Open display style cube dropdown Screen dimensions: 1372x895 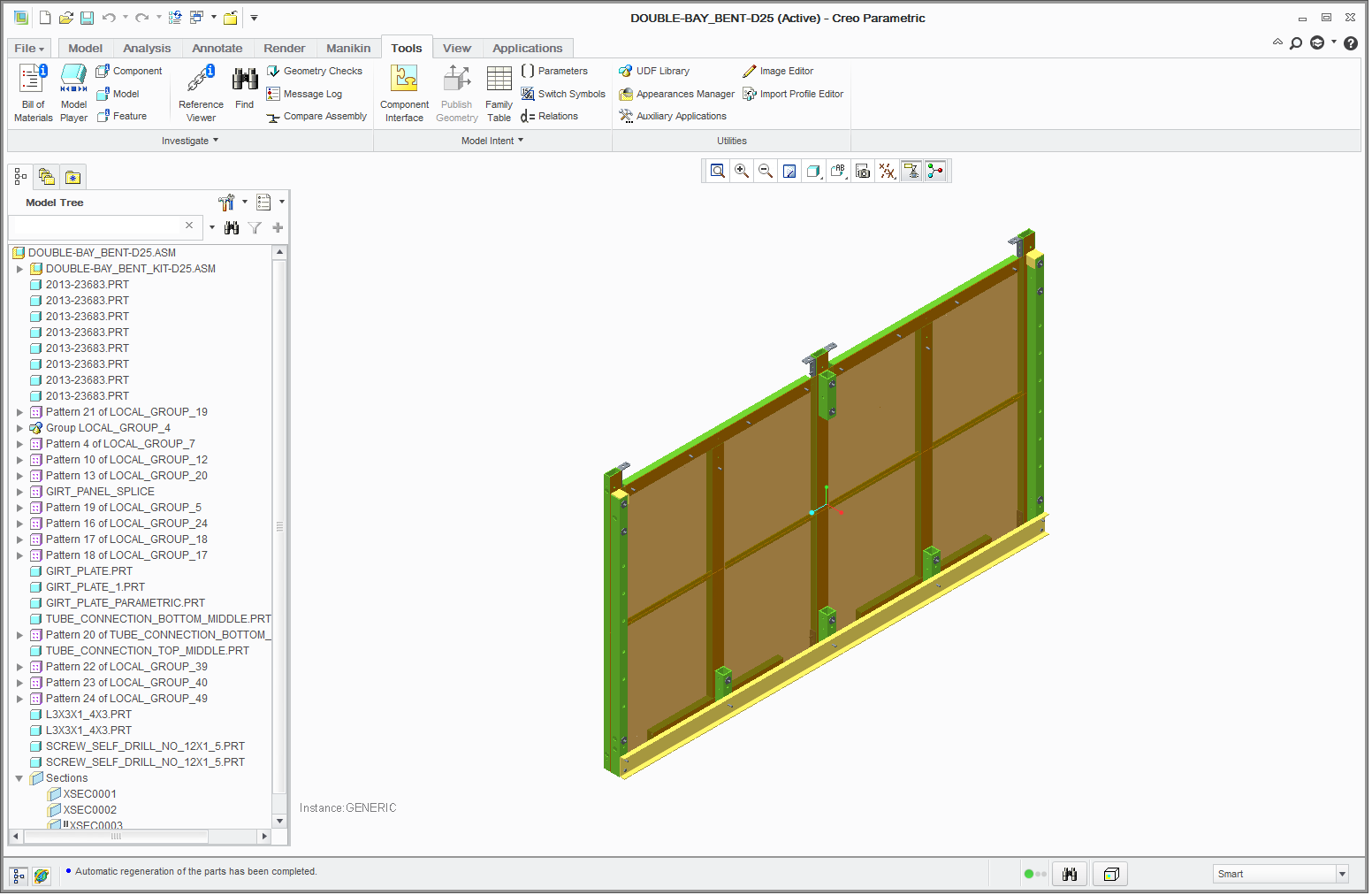814,171
